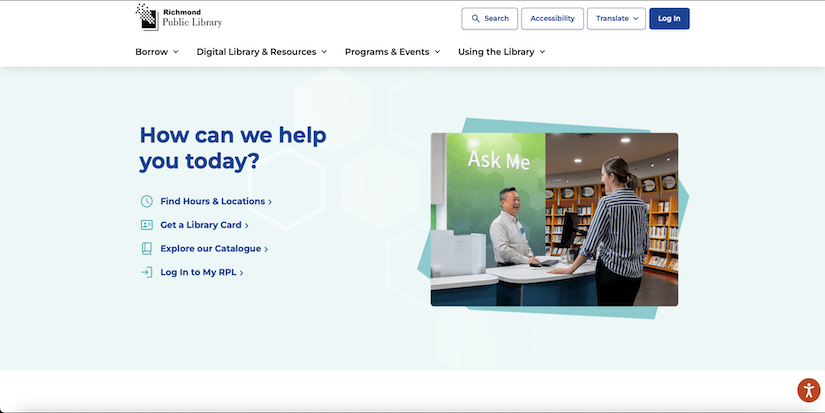The image size is (825, 413).
Task: Open the Explore our Catalogue link
Action: (212, 248)
